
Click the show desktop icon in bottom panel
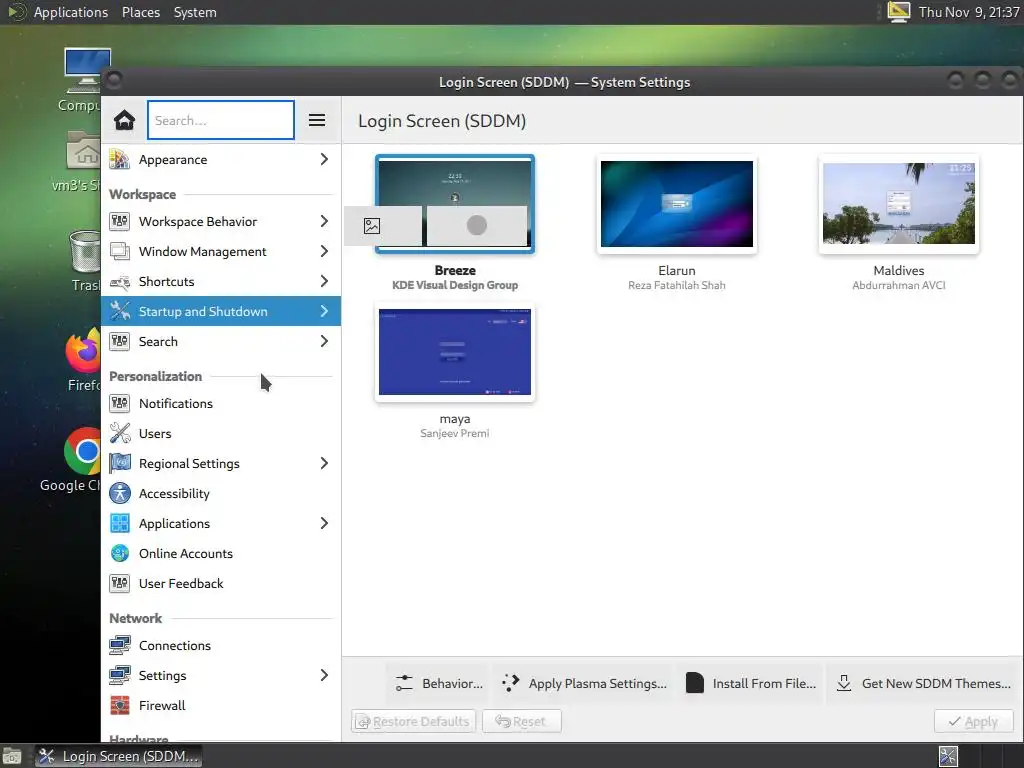click(12, 756)
